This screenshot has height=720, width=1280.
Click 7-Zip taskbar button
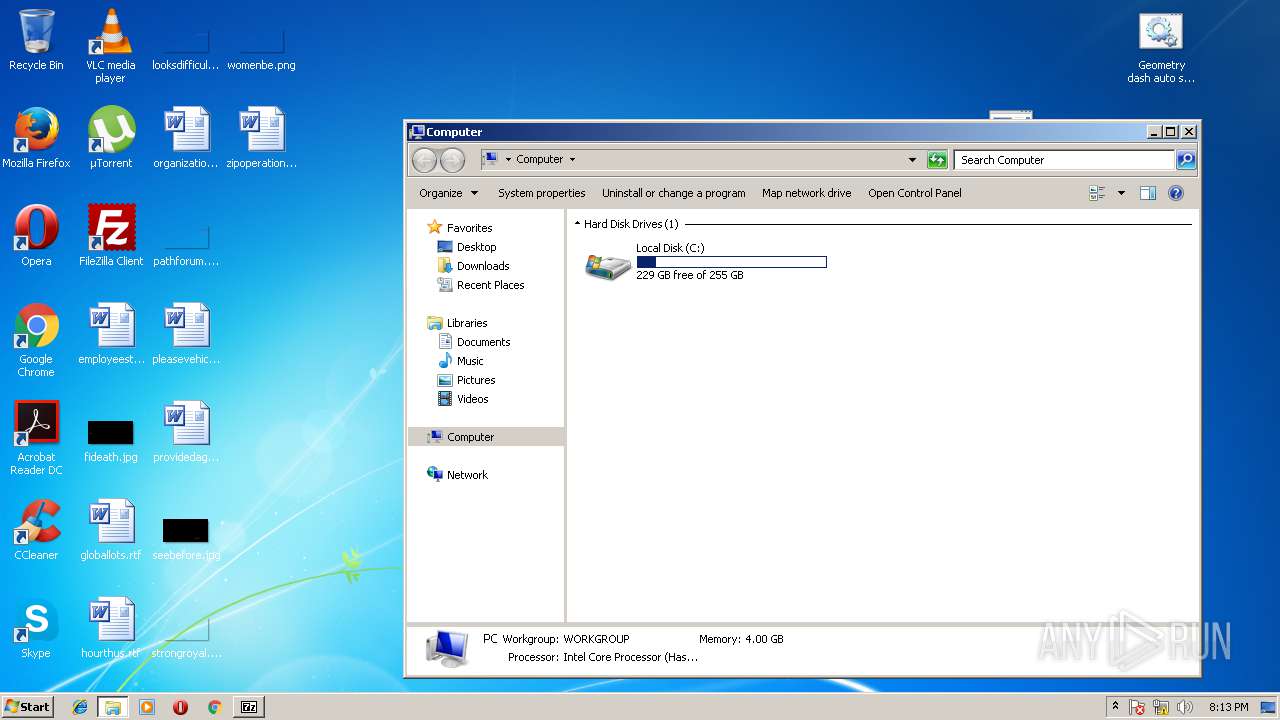pyautogui.click(x=249, y=707)
